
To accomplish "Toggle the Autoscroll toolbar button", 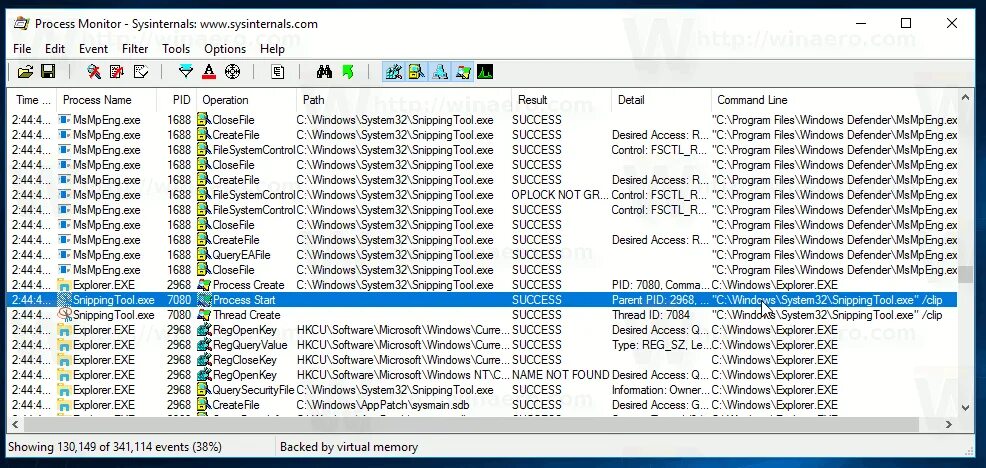I will (117, 72).
